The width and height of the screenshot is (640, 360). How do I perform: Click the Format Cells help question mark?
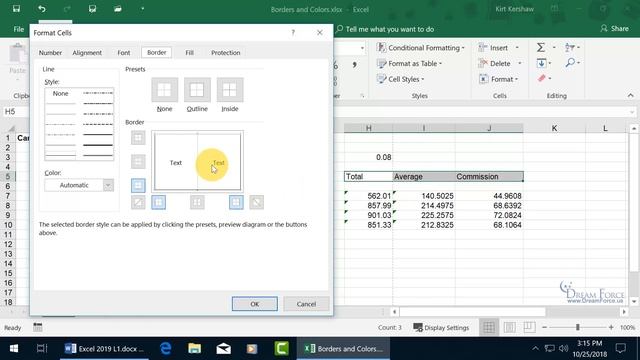[293, 32]
